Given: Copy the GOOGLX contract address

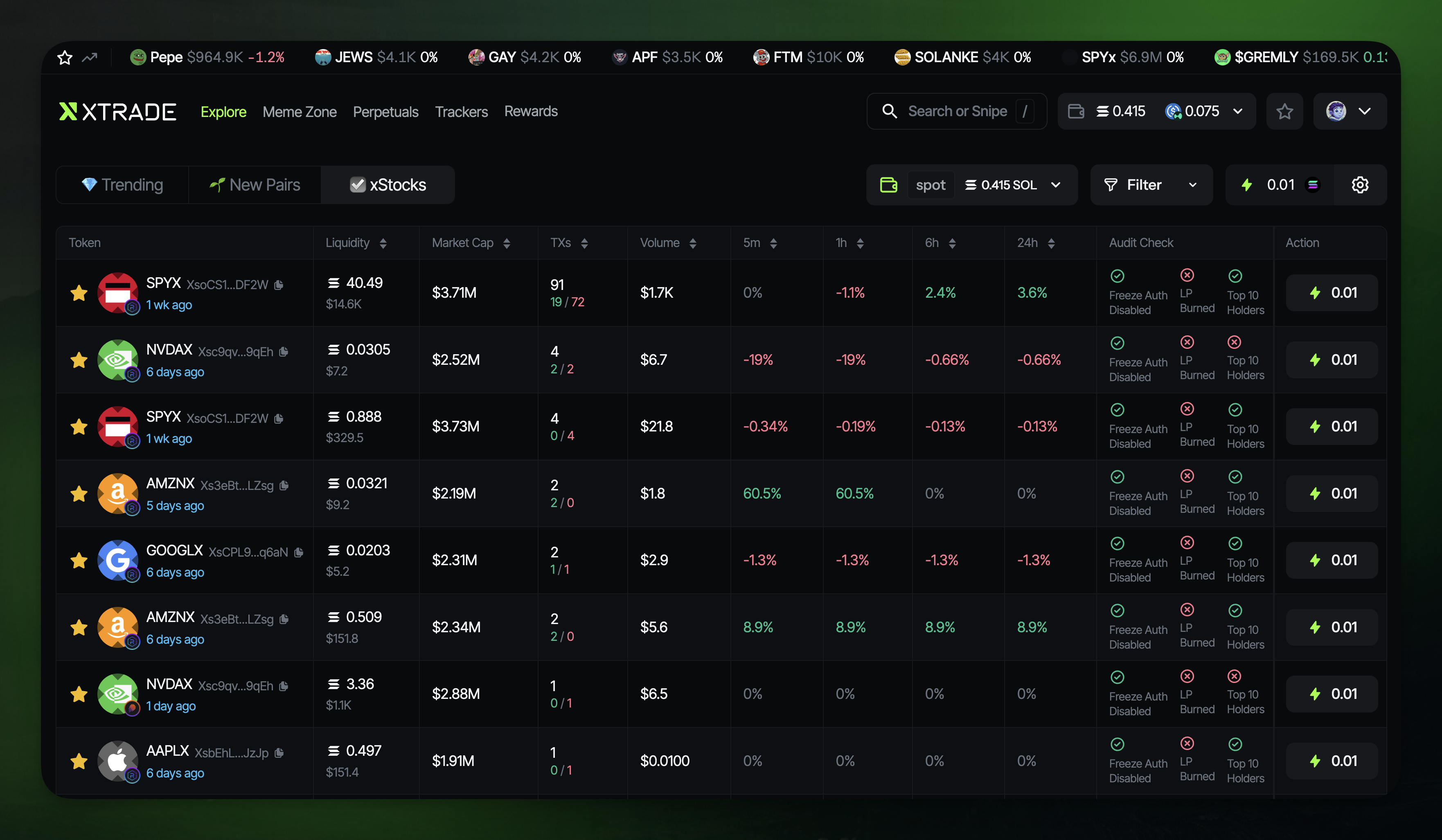Looking at the screenshot, I should (299, 553).
